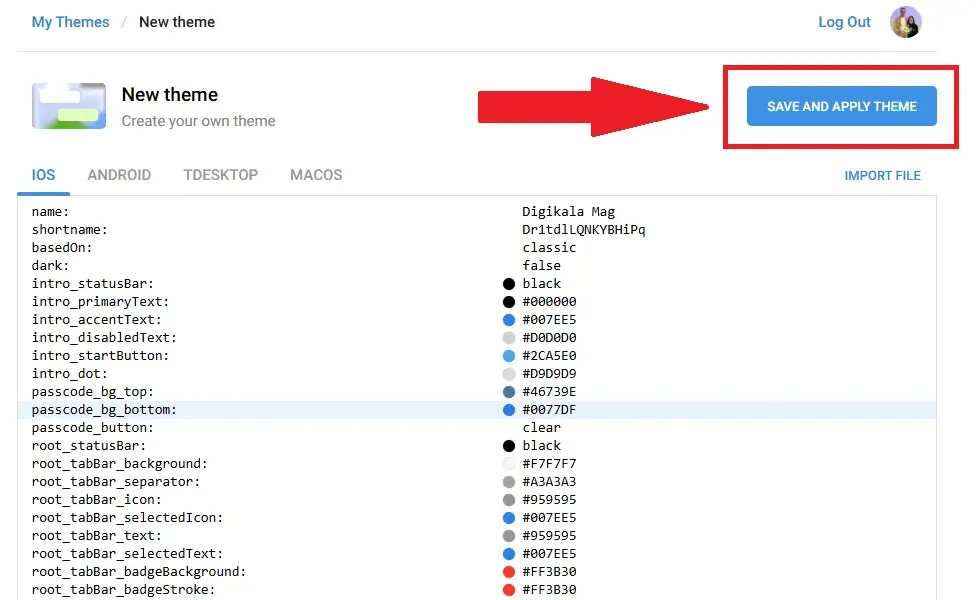The image size is (977, 600).
Task: Click the root_tabBar_separator gray swatch
Action: point(509,482)
